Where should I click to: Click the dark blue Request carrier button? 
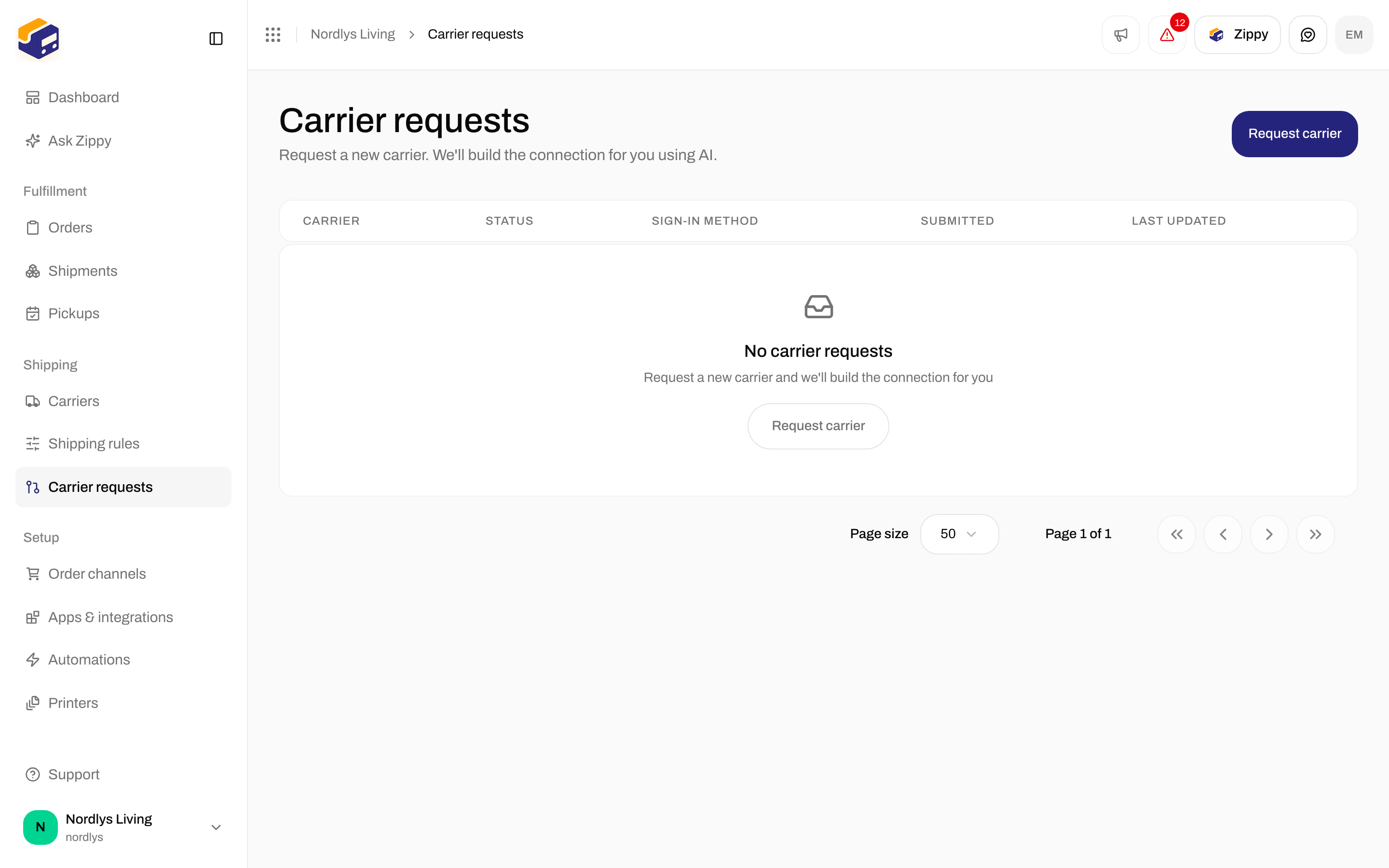click(x=1294, y=134)
